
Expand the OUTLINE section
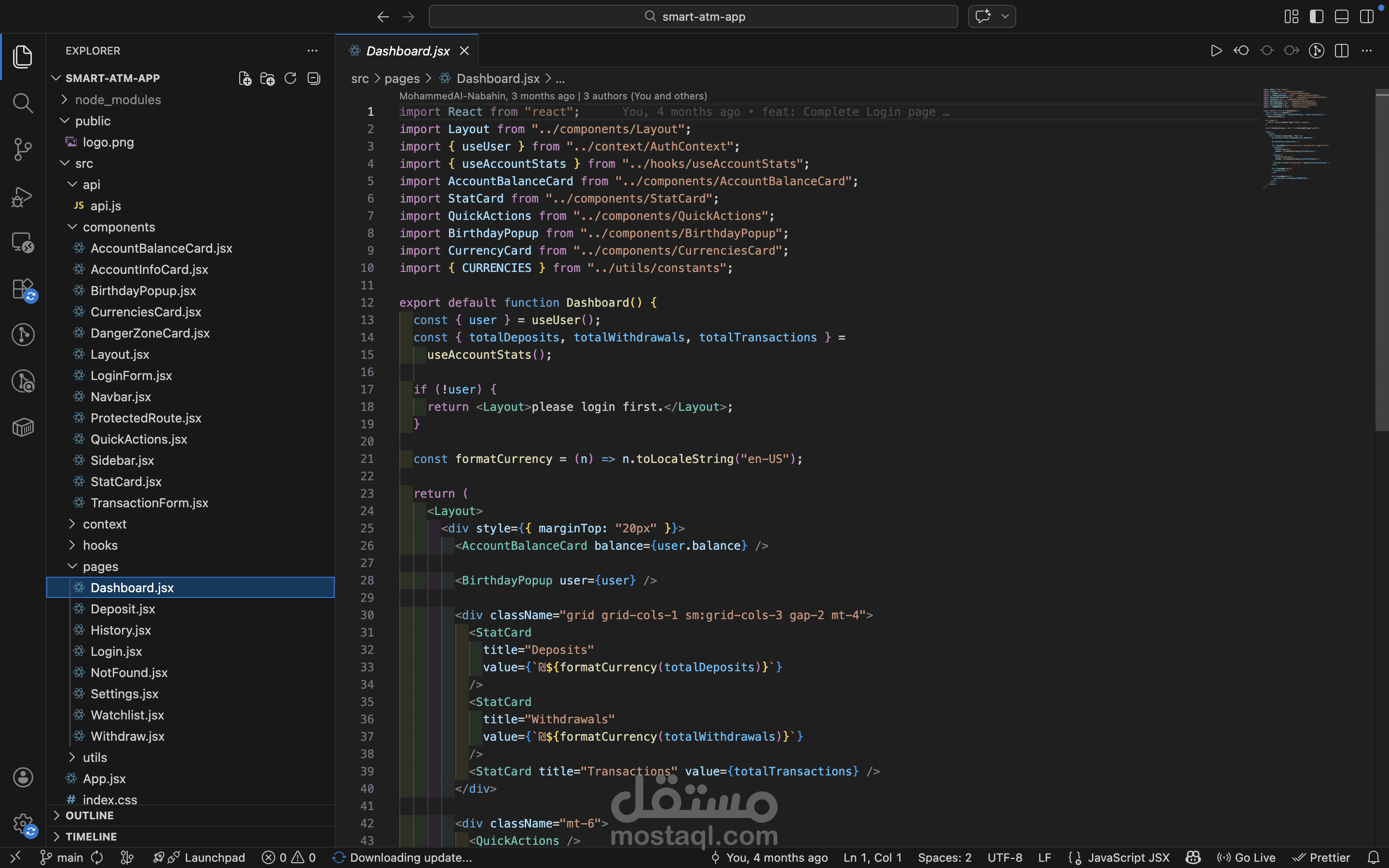pyautogui.click(x=90, y=815)
